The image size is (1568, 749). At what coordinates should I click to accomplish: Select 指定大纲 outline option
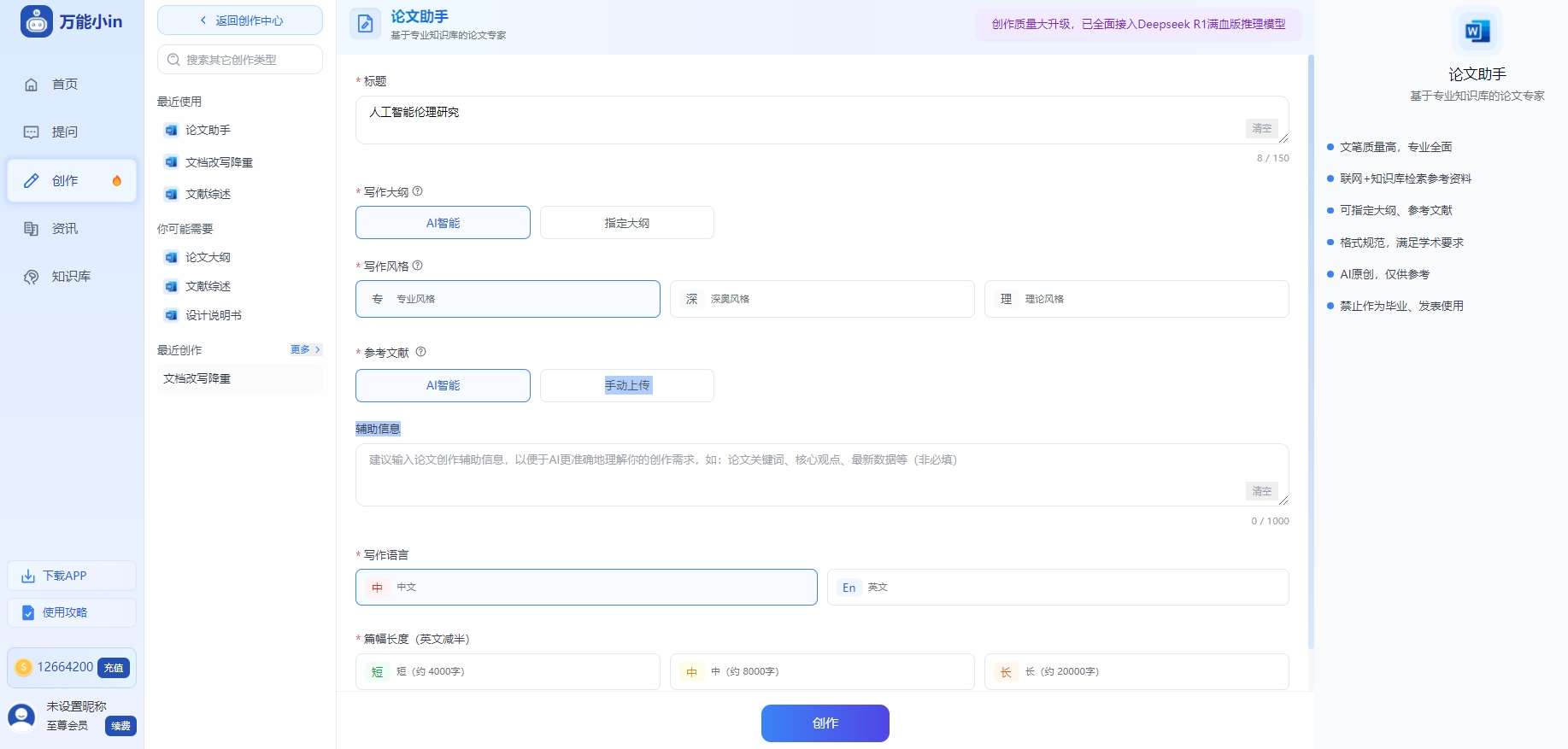626,223
